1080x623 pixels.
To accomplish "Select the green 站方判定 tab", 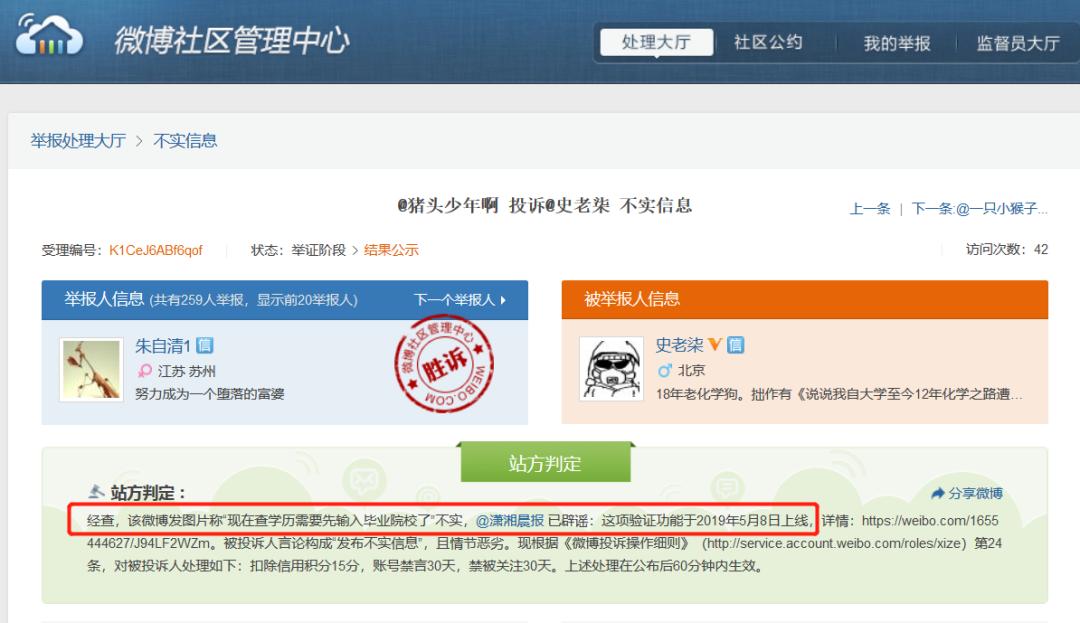I will click(545, 463).
